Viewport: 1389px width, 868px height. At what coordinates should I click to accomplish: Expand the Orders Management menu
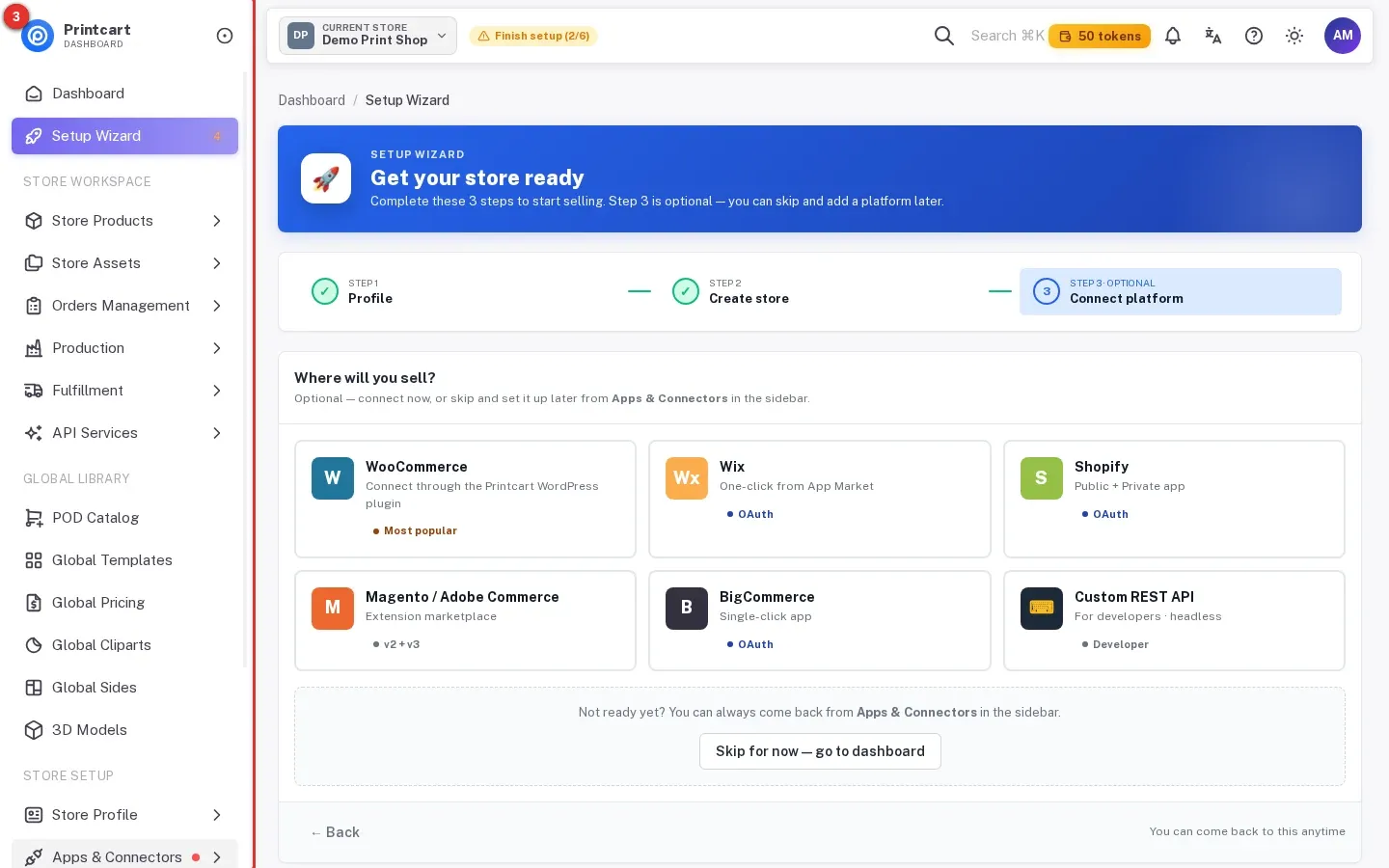(x=124, y=306)
